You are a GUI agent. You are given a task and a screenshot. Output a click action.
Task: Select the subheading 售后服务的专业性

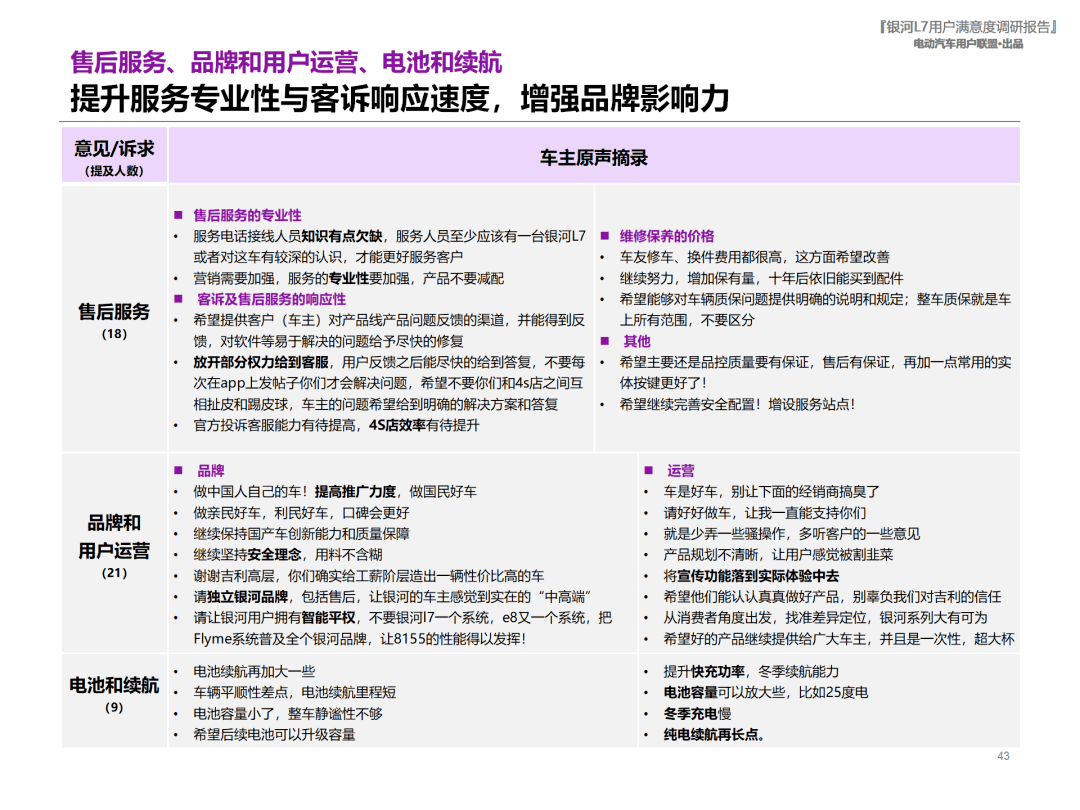[x=247, y=216]
